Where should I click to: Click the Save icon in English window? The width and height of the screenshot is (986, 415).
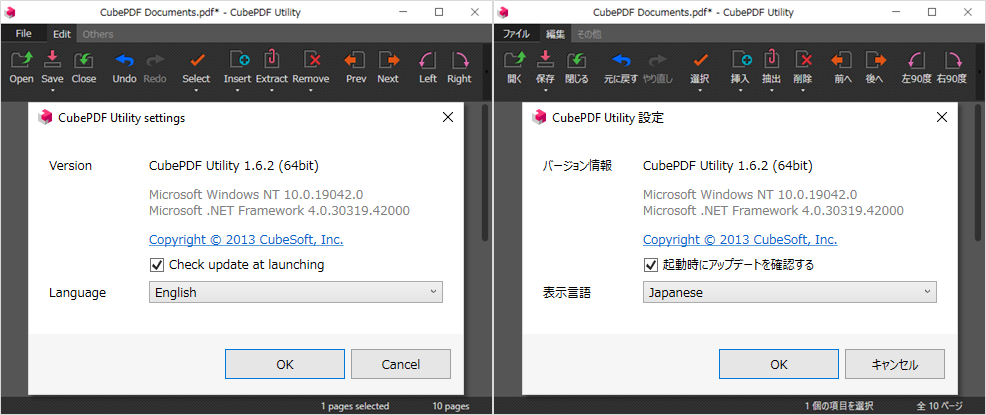(x=52, y=60)
